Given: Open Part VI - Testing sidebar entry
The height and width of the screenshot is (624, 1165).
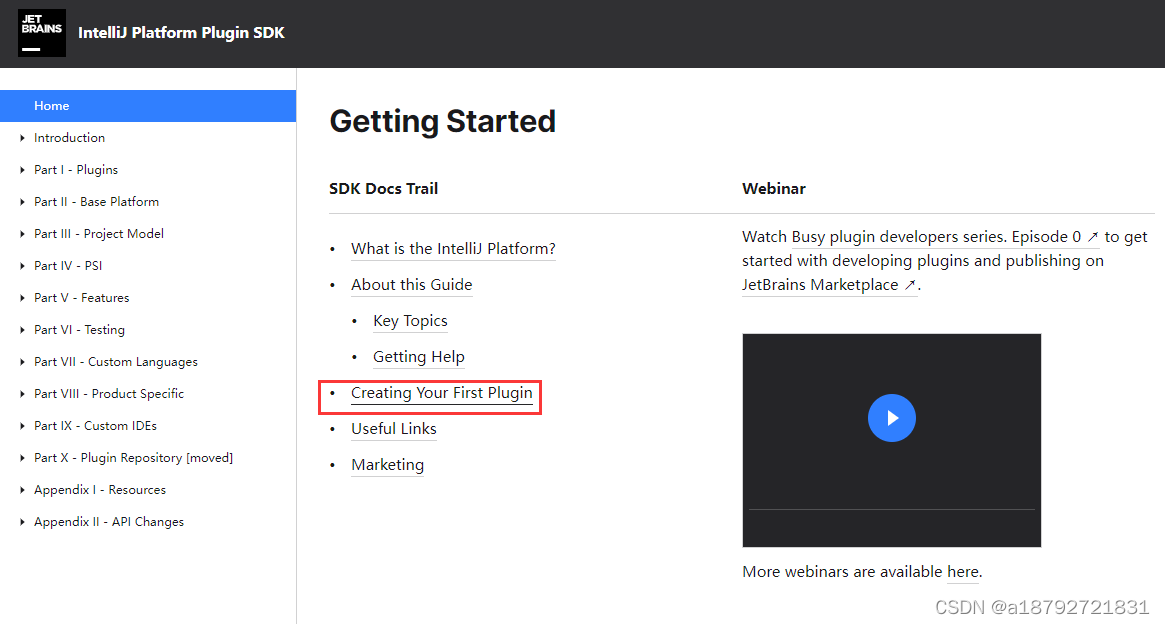Looking at the screenshot, I should click(79, 329).
